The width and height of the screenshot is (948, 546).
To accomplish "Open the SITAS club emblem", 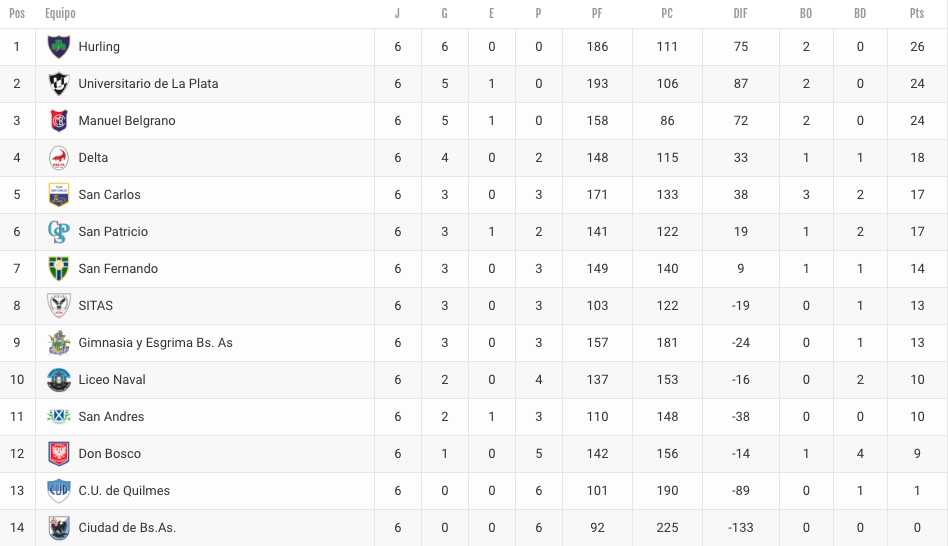I will point(59,305).
